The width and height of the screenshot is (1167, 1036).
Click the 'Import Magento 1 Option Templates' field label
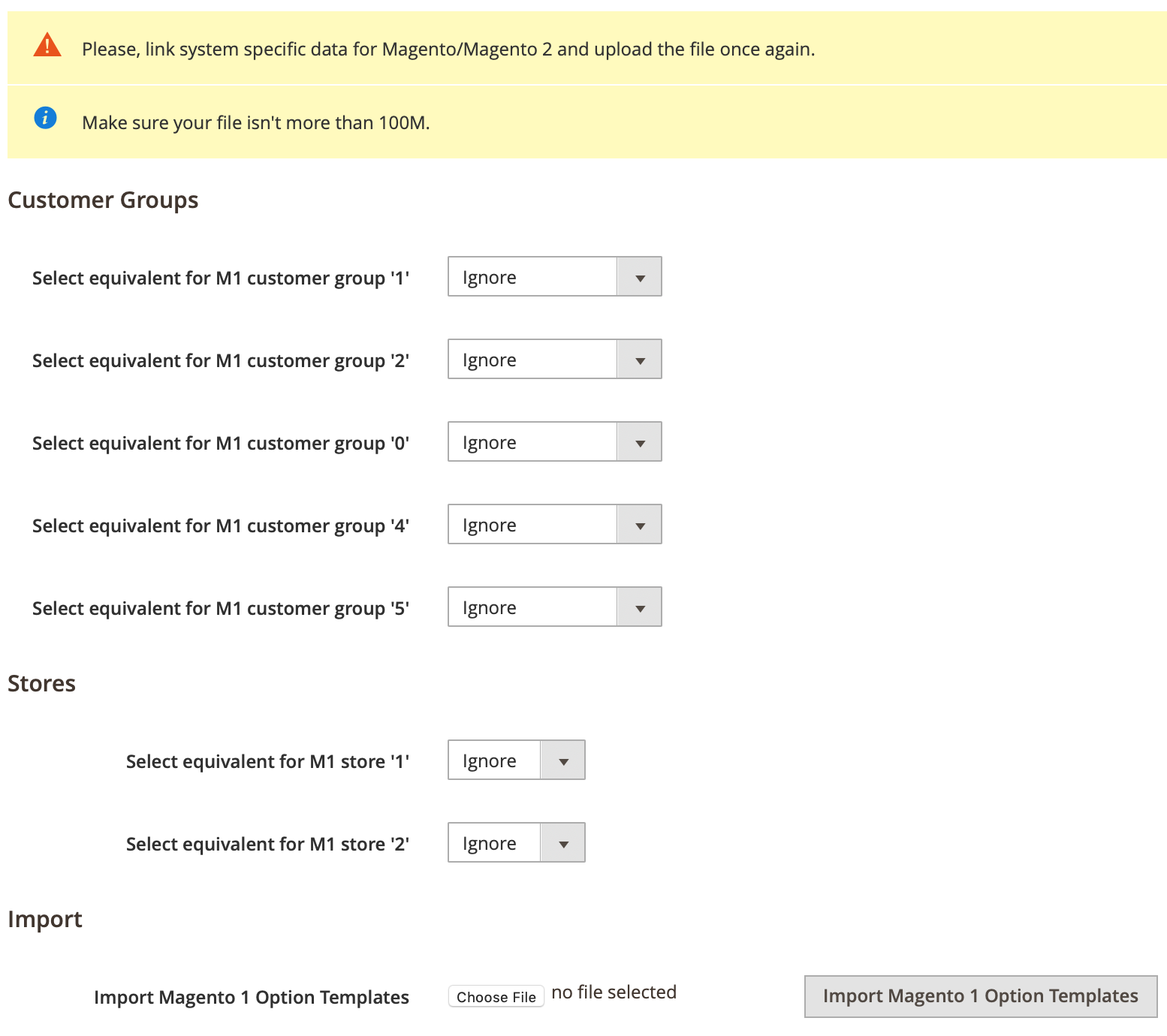pos(252,998)
